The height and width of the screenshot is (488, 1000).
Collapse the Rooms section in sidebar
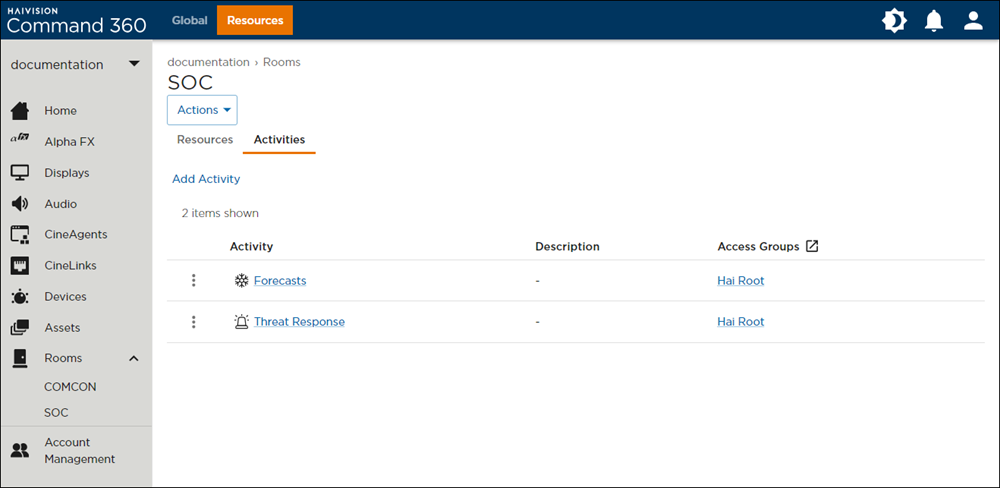pyautogui.click(x=134, y=358)
